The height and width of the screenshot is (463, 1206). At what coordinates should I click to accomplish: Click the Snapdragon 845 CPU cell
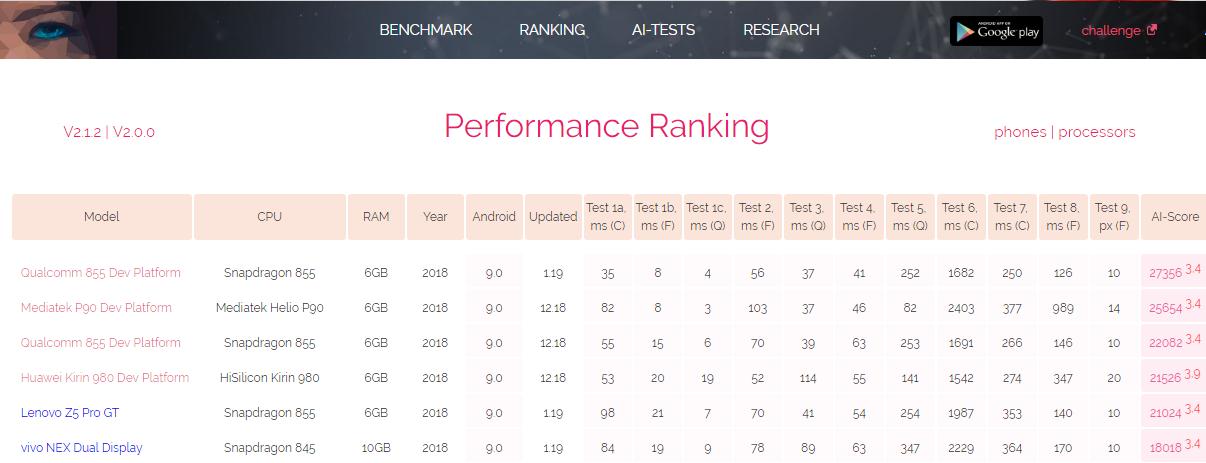(269, 448)
